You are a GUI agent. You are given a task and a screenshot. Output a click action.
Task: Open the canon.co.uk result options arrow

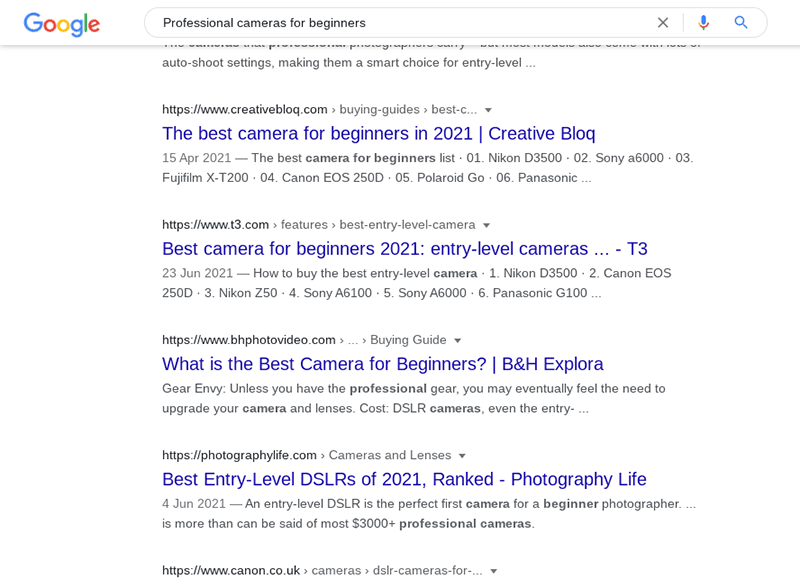coord(493,571)
